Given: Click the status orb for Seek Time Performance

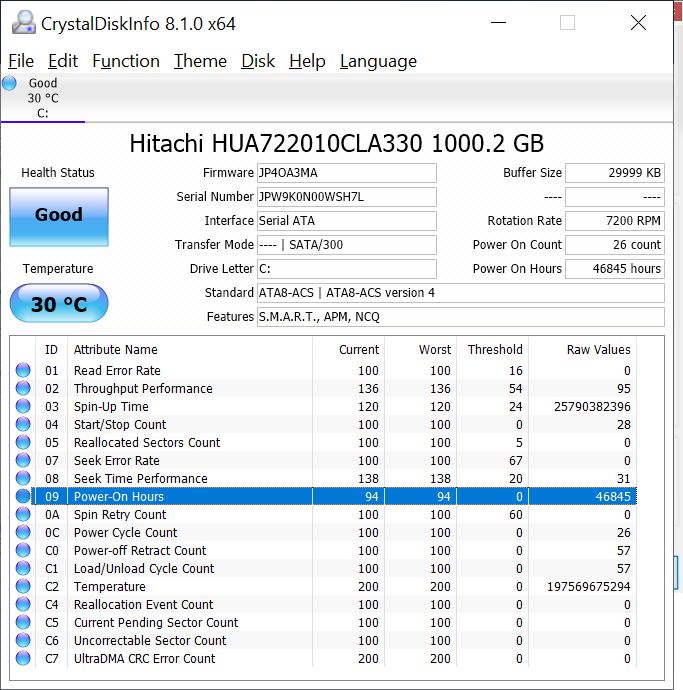Looking at the screenshot, I should click(23, 478).
